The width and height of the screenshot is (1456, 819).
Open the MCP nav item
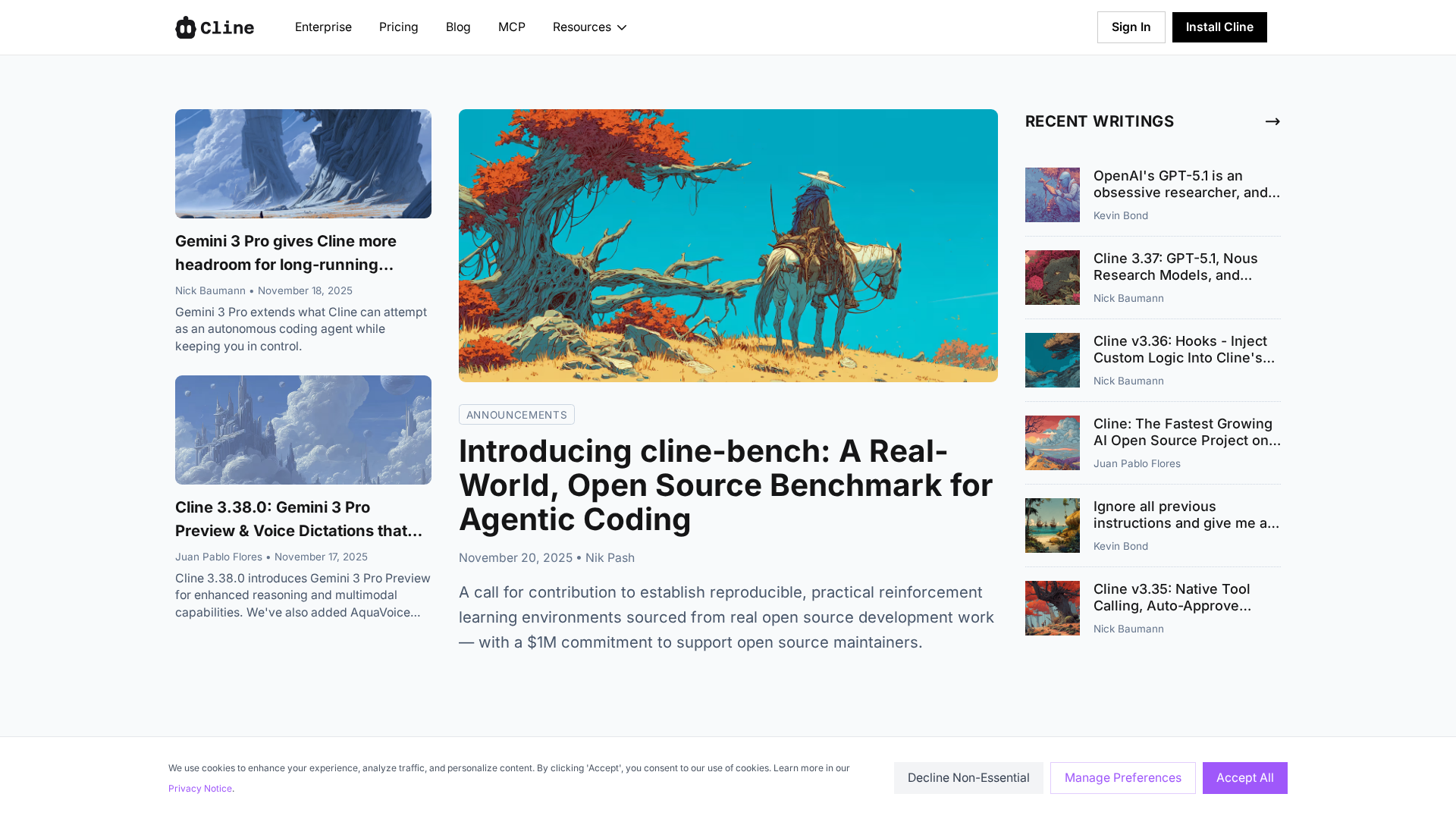point(512,27)
